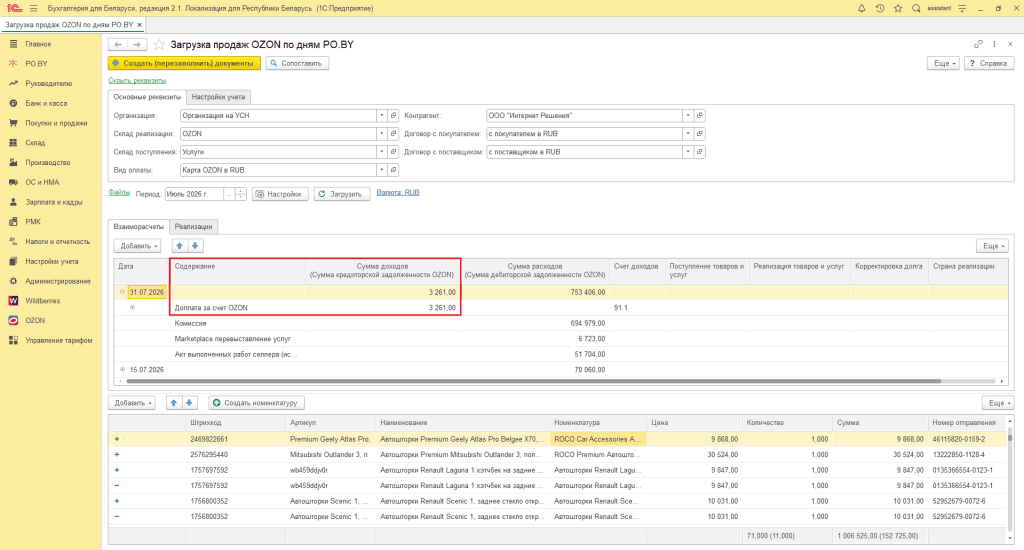Open notifications bell icon

(861, 8)
